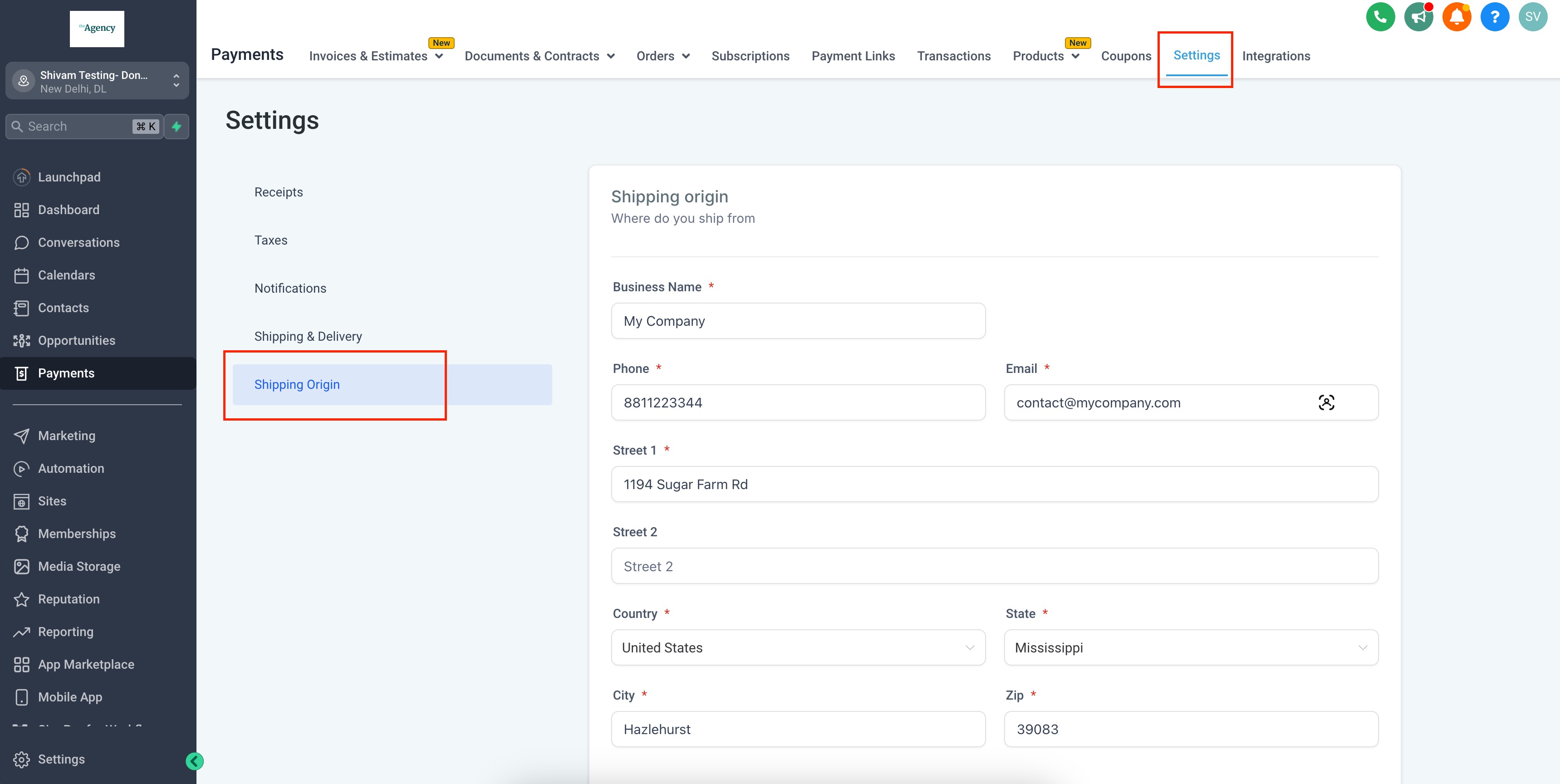Viewport: 1560px width, 784px height.
Task: Collapse sidebar with green arrow button
Action: (x=194, y=761)
